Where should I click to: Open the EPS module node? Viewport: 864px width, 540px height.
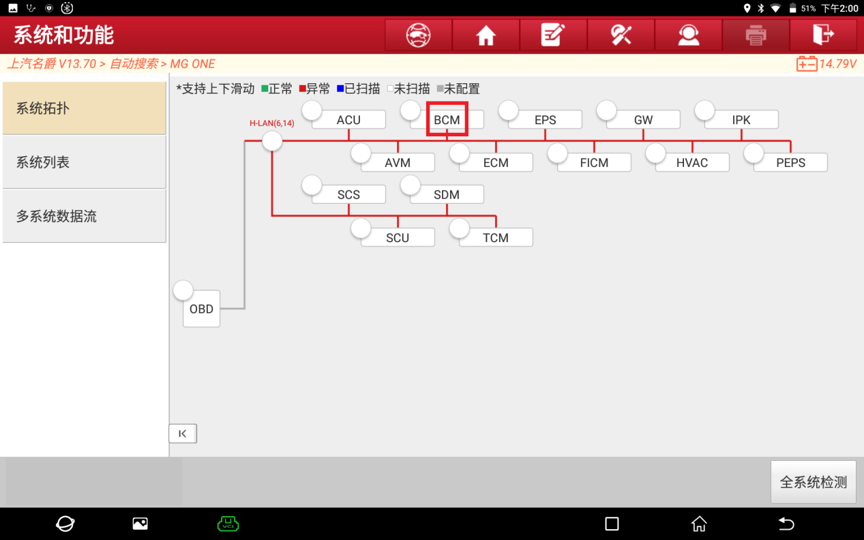pos(545,120)
